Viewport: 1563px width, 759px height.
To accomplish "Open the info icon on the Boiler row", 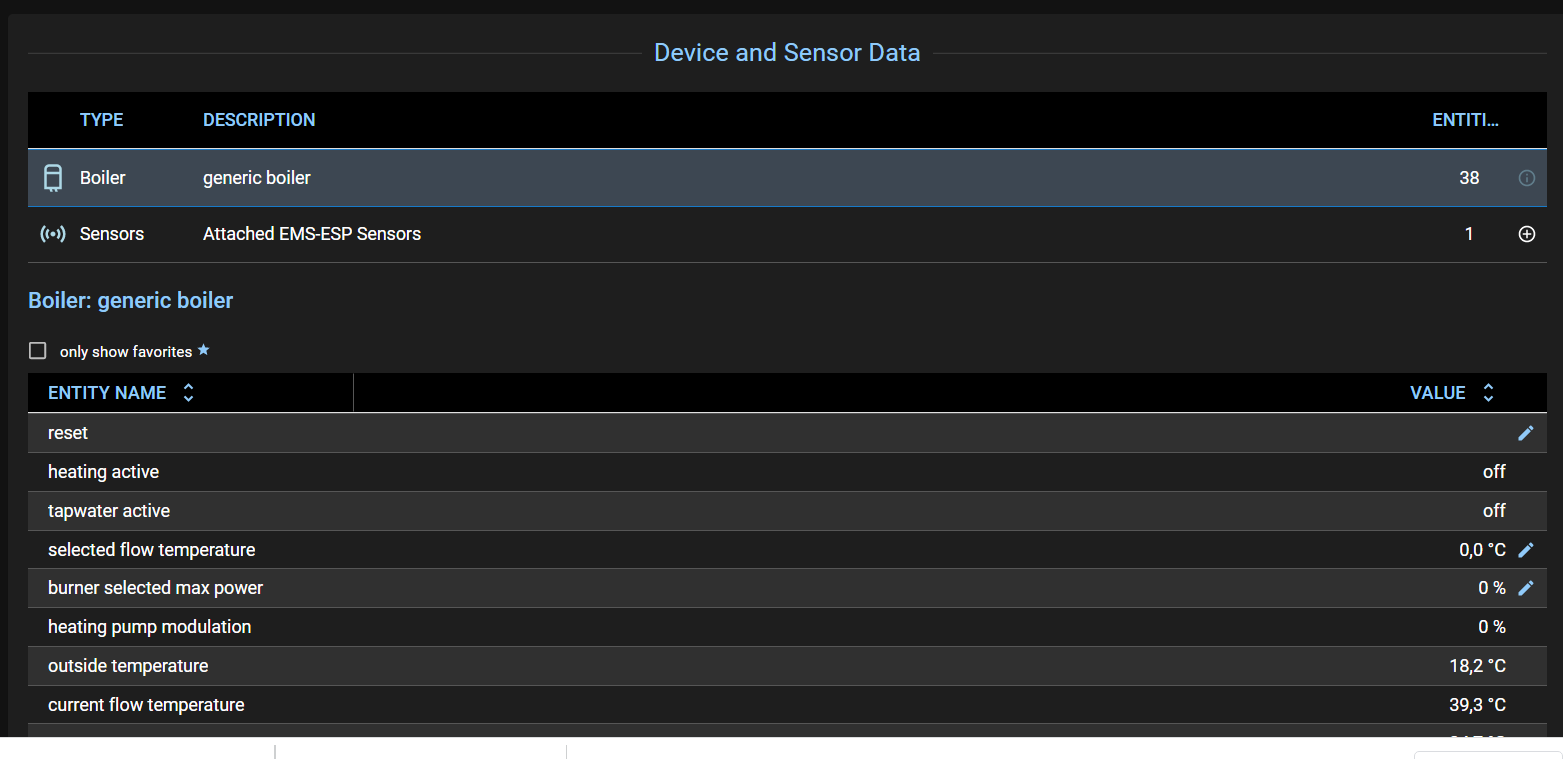I will (x=1526, y=178).
